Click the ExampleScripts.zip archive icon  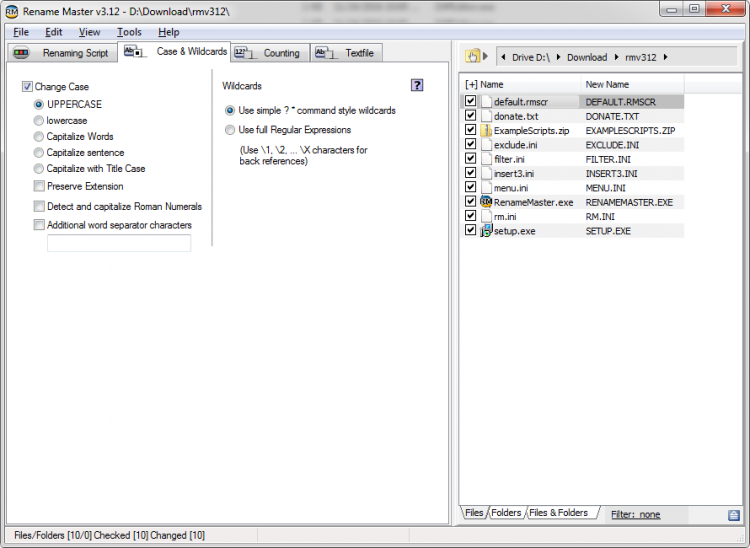click(486, 130)
